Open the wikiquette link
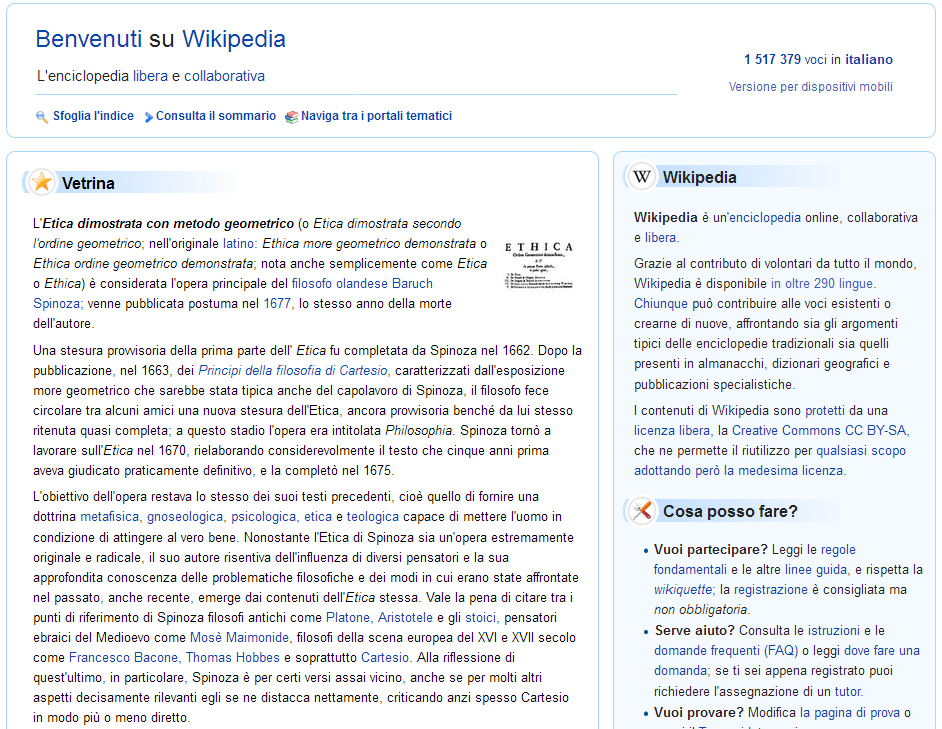The image size is (942, 729). pos(683,590)
